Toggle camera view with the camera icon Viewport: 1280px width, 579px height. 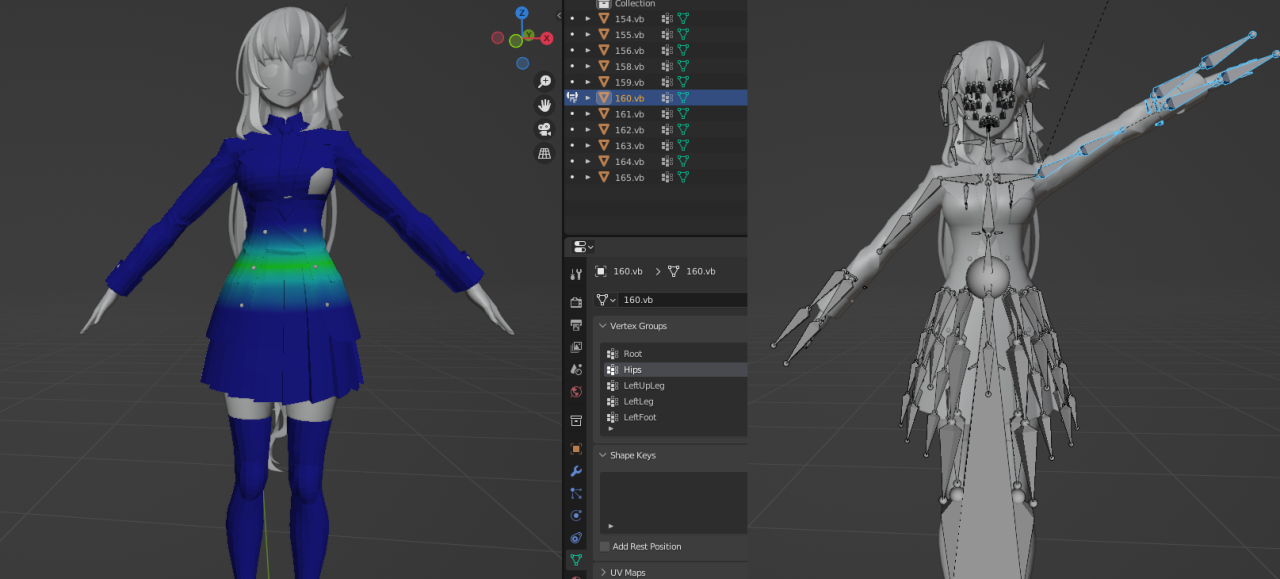[544, 129]
